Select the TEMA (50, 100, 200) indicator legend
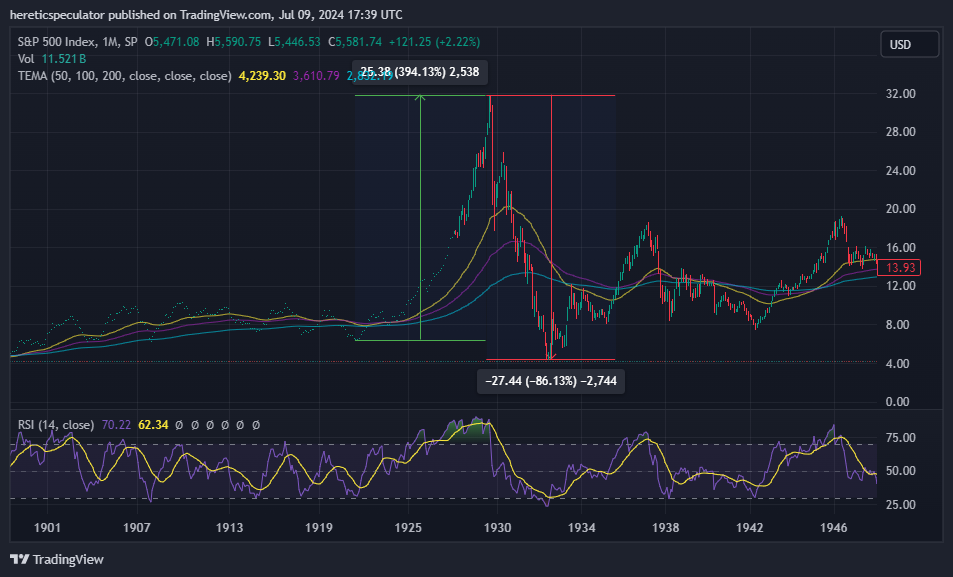 tap(125, 76)
